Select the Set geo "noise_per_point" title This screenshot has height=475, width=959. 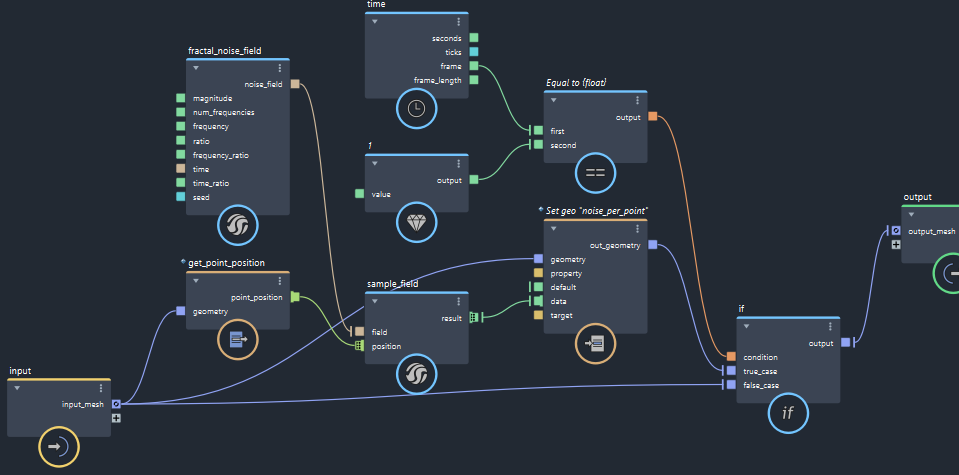597,210
